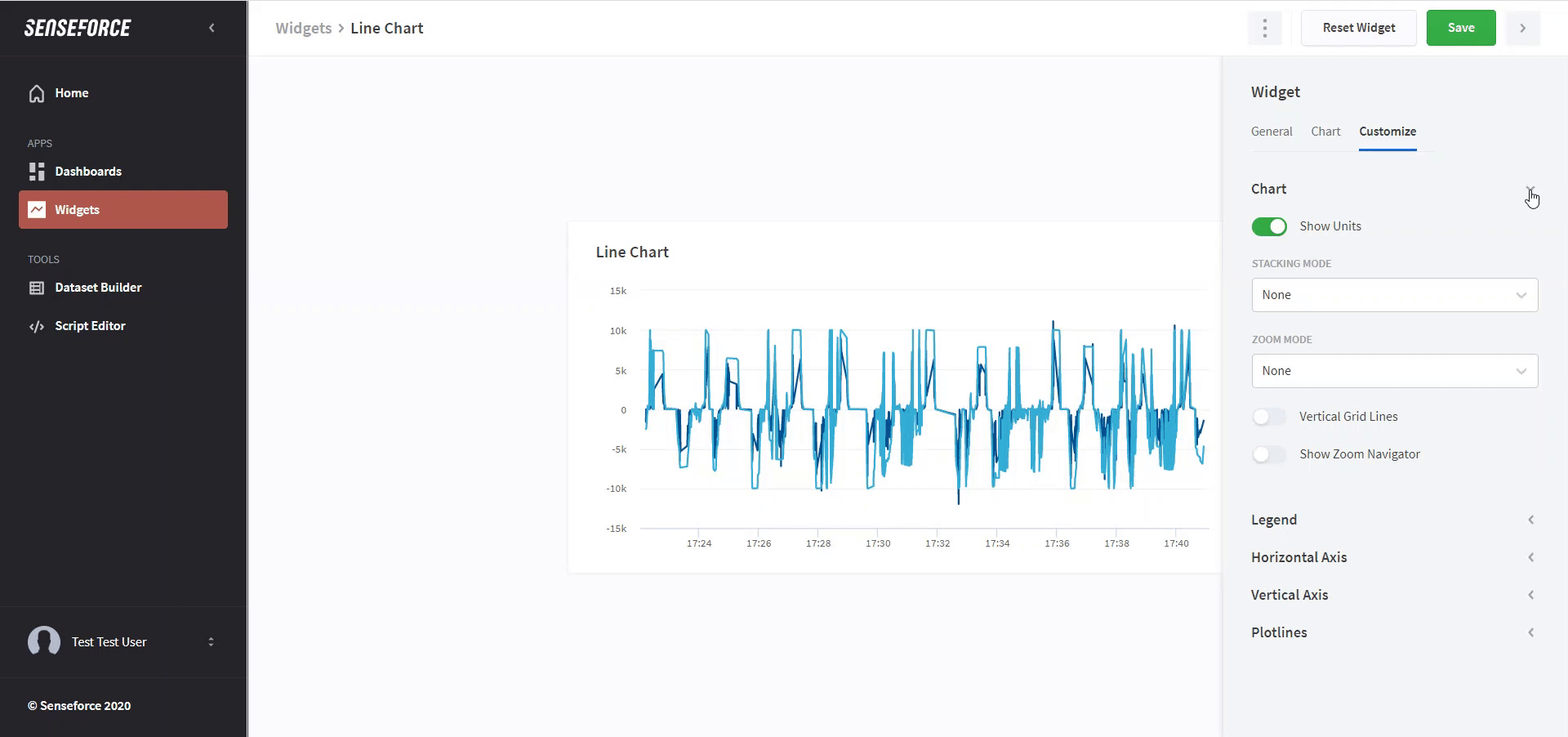Screen dimensions: 1568x737
Task: Open the Stacking Mode dropdown
Action: coord(1394,295)
